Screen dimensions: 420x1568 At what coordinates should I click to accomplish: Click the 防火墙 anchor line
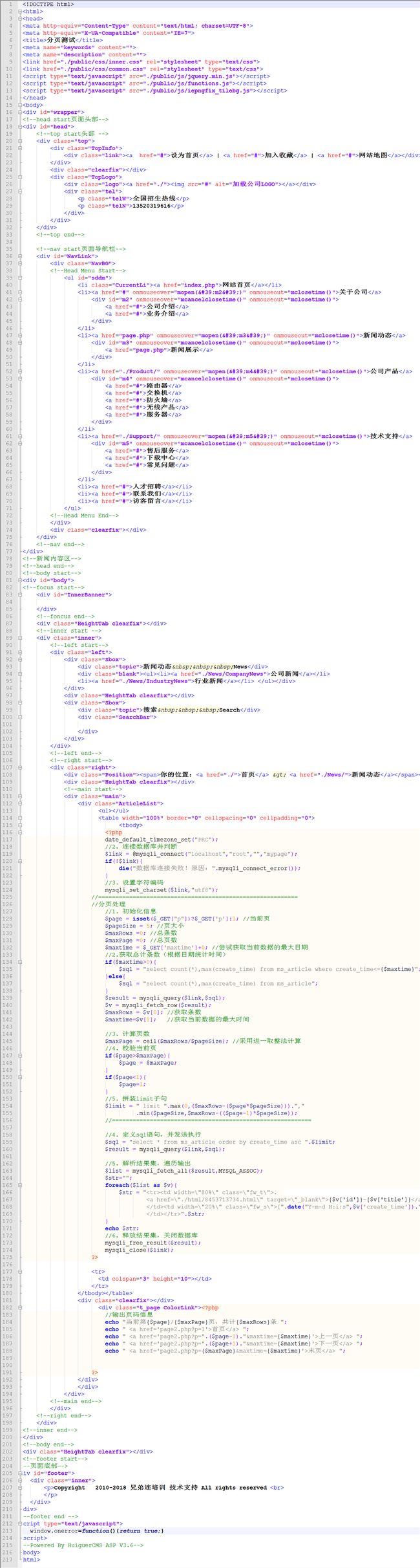point(143,400)
